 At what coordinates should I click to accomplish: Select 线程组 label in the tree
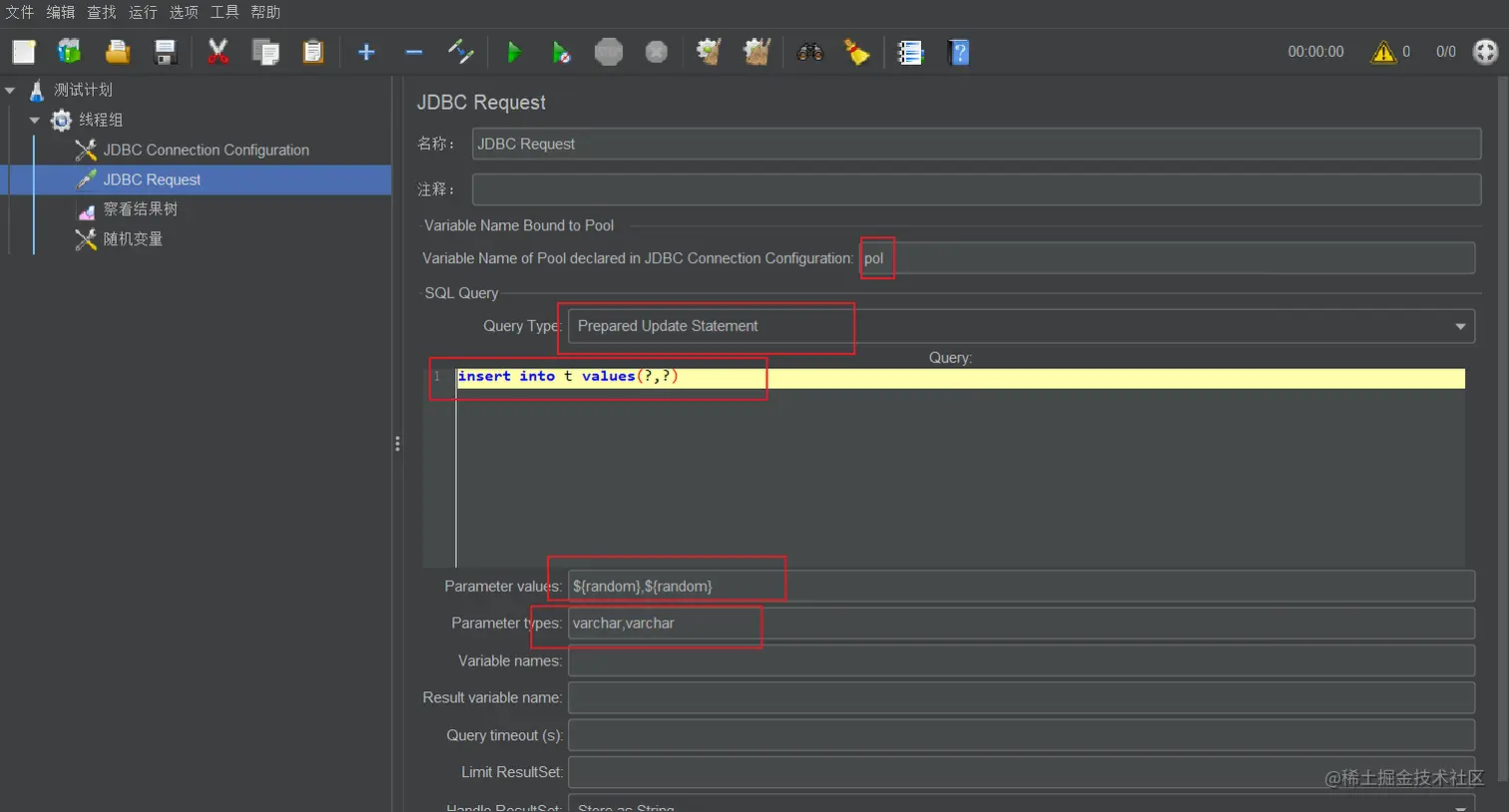[x=101, y=120]
